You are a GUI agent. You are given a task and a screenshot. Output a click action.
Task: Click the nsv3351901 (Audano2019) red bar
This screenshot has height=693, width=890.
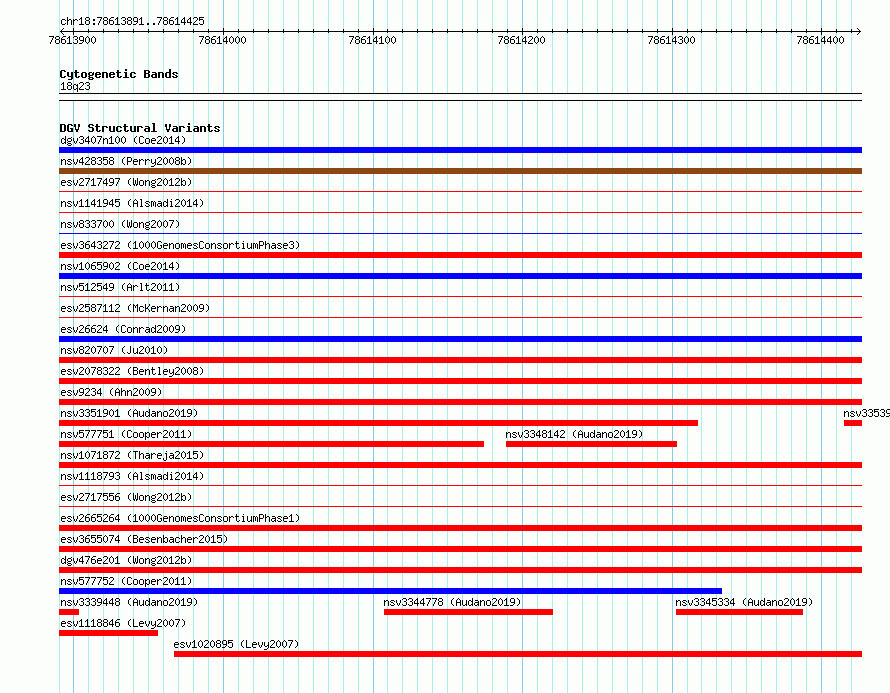(379, 423)
